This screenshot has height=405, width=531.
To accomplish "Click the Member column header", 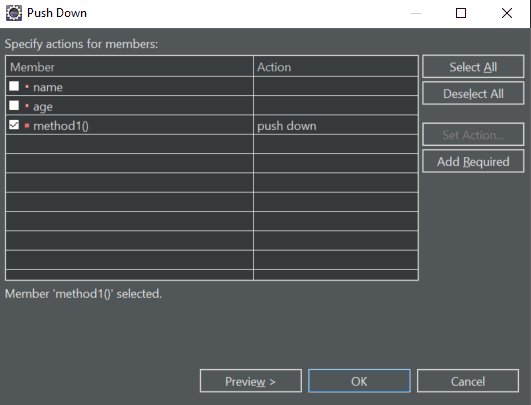I will click(x=129, y=67).
